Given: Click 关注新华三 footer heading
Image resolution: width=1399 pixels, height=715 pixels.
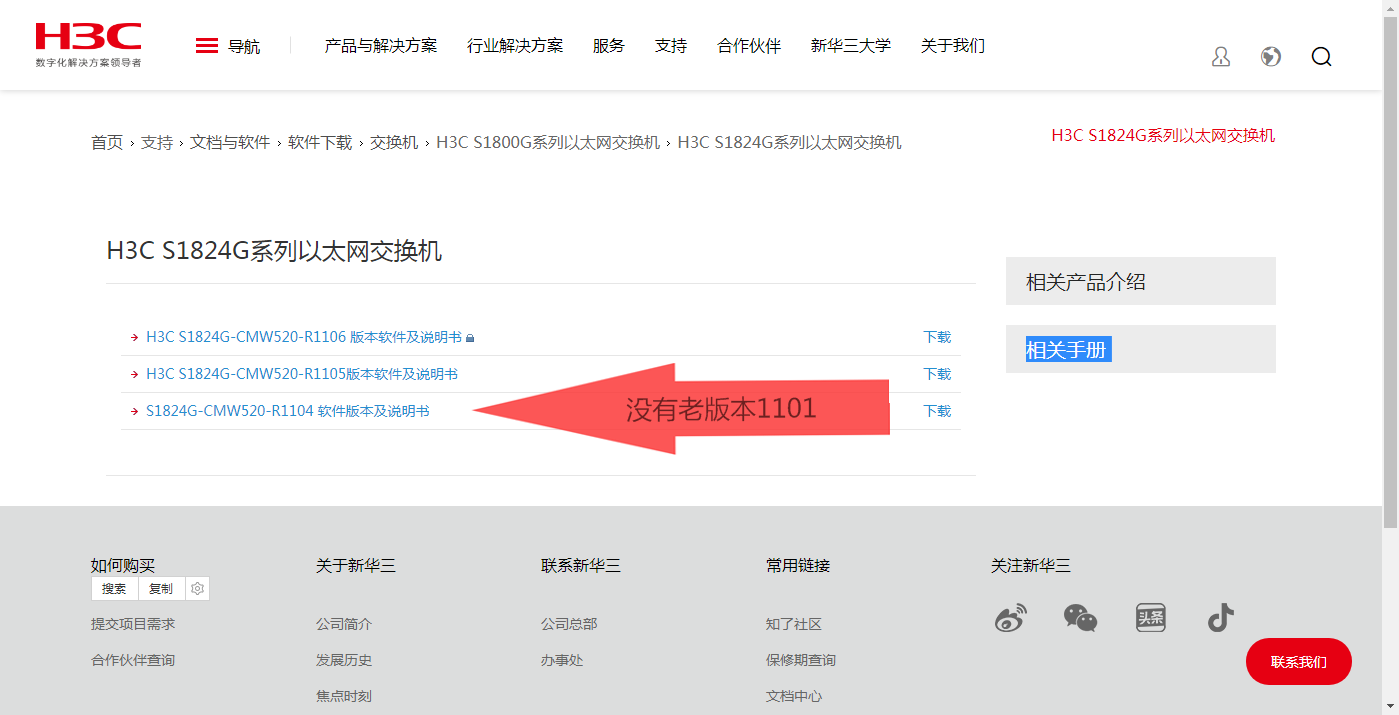Looking at the screenshot, I should (x=1031, y=566).
